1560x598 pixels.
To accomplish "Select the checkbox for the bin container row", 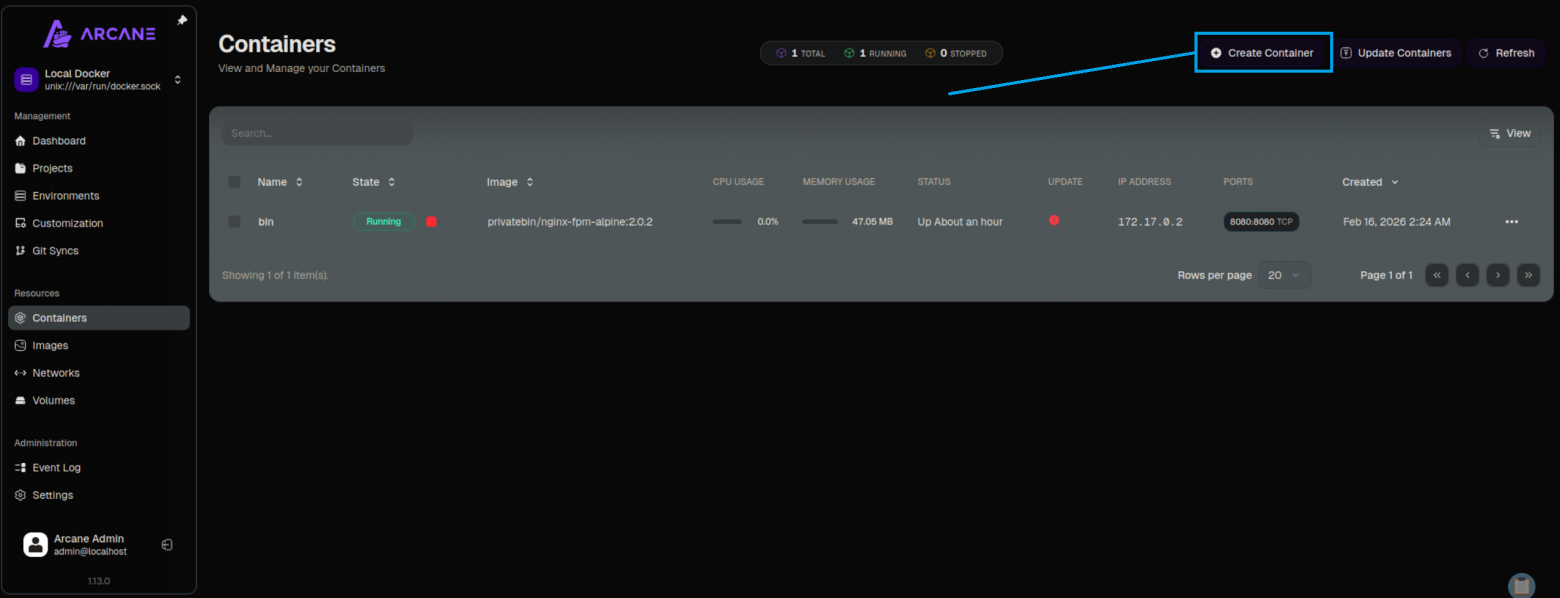I will [x=233, y=221].
